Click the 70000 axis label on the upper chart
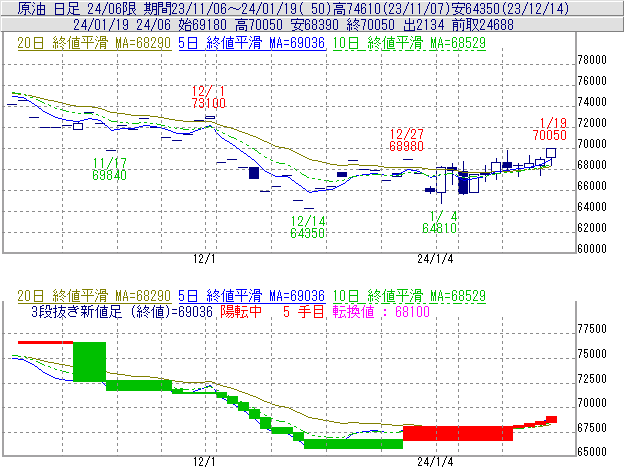This screenshot has width=624, height=475. (592, 144)
